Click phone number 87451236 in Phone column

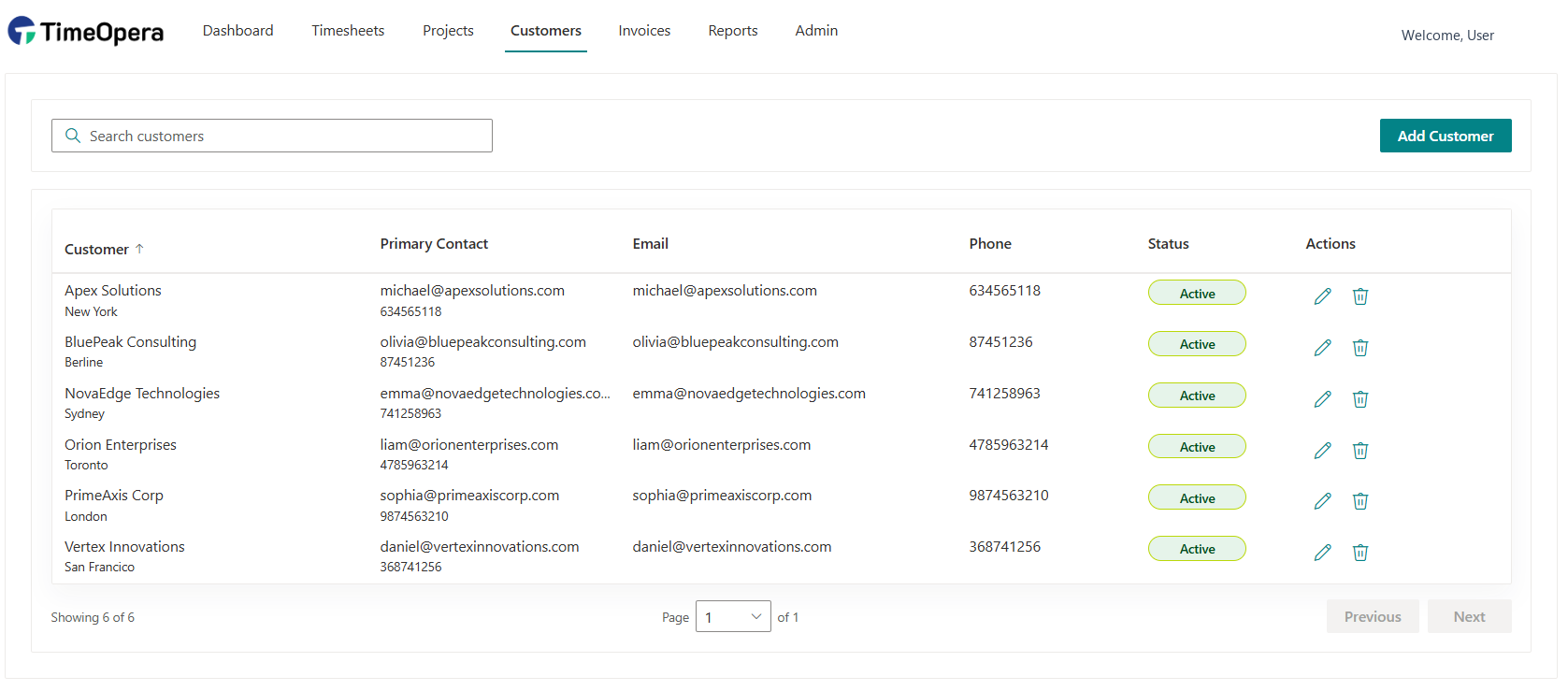tap(1000, 342)
